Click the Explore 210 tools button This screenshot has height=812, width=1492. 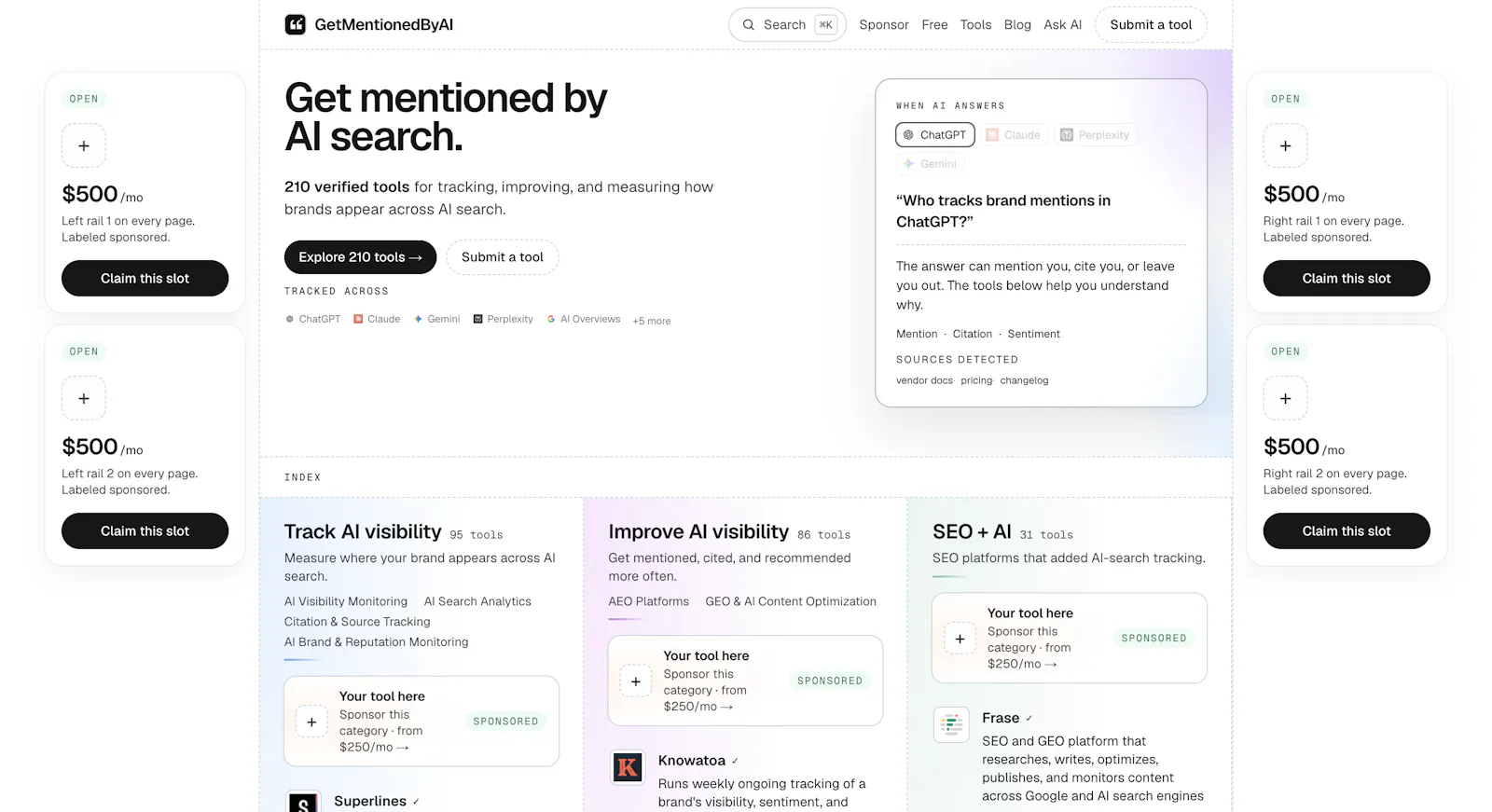[360, 257]
